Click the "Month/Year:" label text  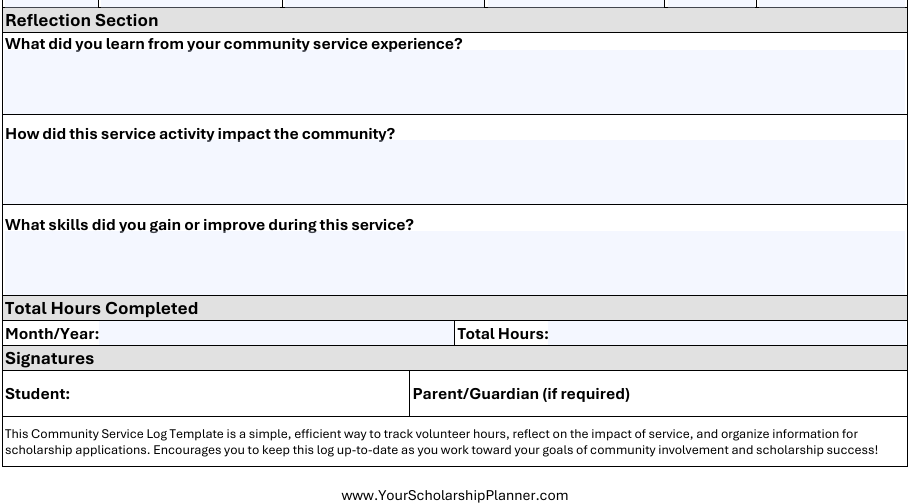(52, 334)
